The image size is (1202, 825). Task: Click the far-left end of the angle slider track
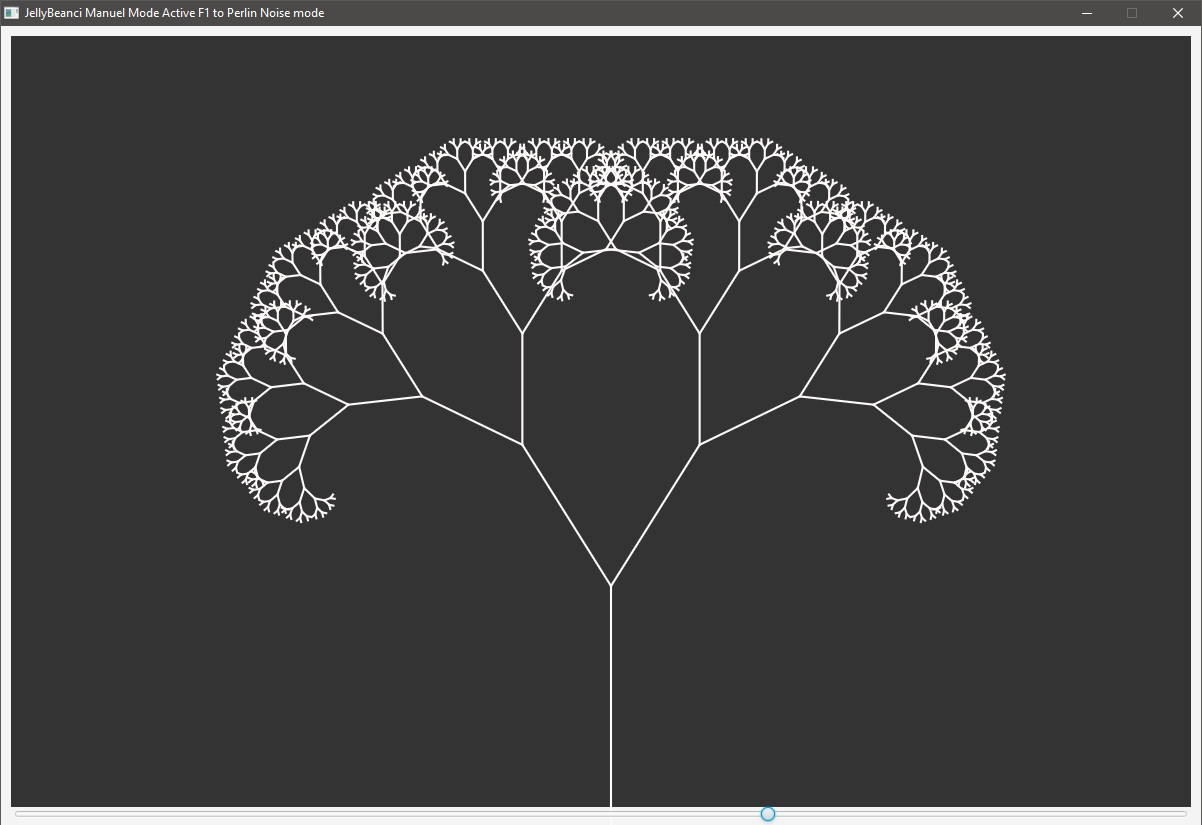point(18,814)
